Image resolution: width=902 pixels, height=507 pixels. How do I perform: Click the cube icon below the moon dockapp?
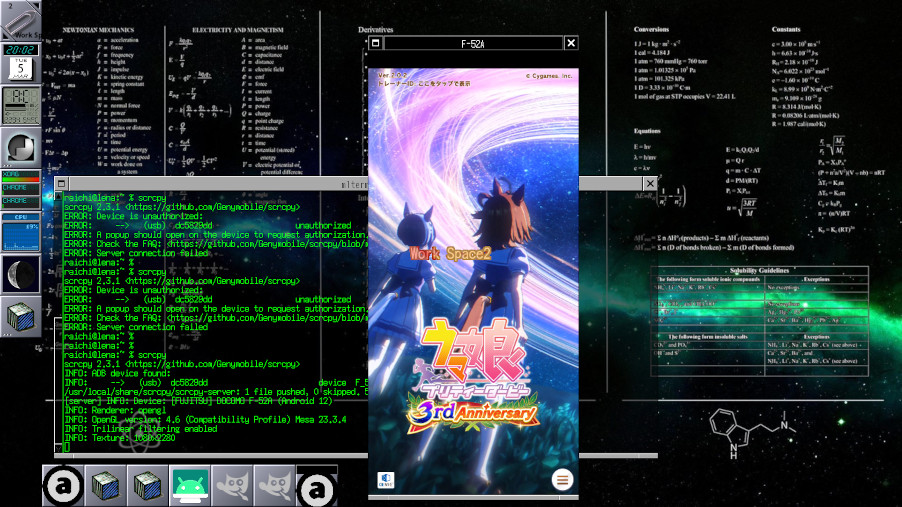21,316
